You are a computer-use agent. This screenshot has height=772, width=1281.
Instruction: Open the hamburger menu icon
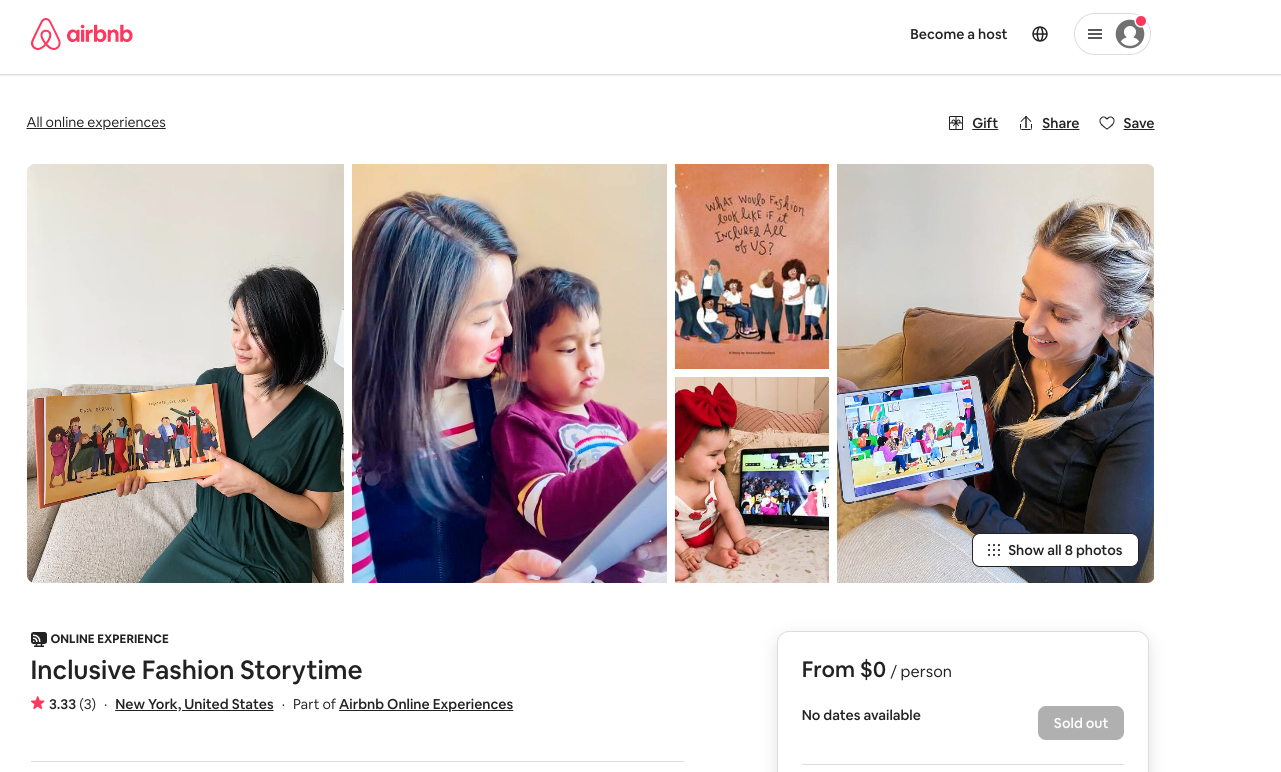(x=1095, y=34)
